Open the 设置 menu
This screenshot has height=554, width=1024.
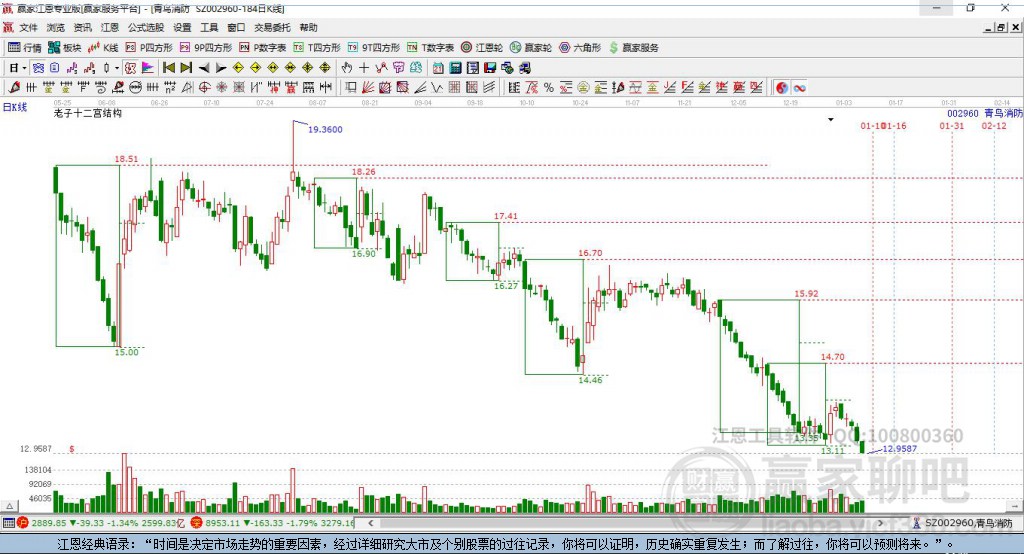tap(182, 27)
